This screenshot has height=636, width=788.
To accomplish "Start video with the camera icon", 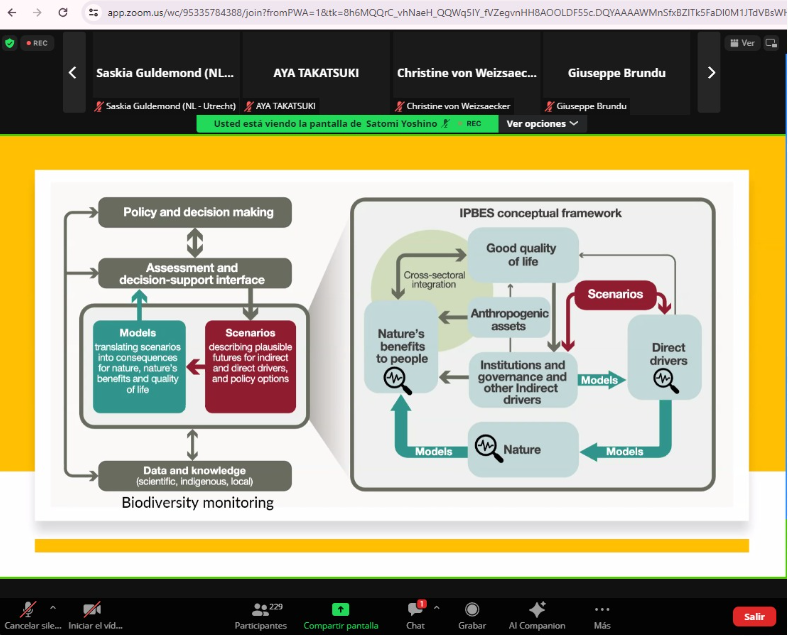I will click(x=92, y=609).
